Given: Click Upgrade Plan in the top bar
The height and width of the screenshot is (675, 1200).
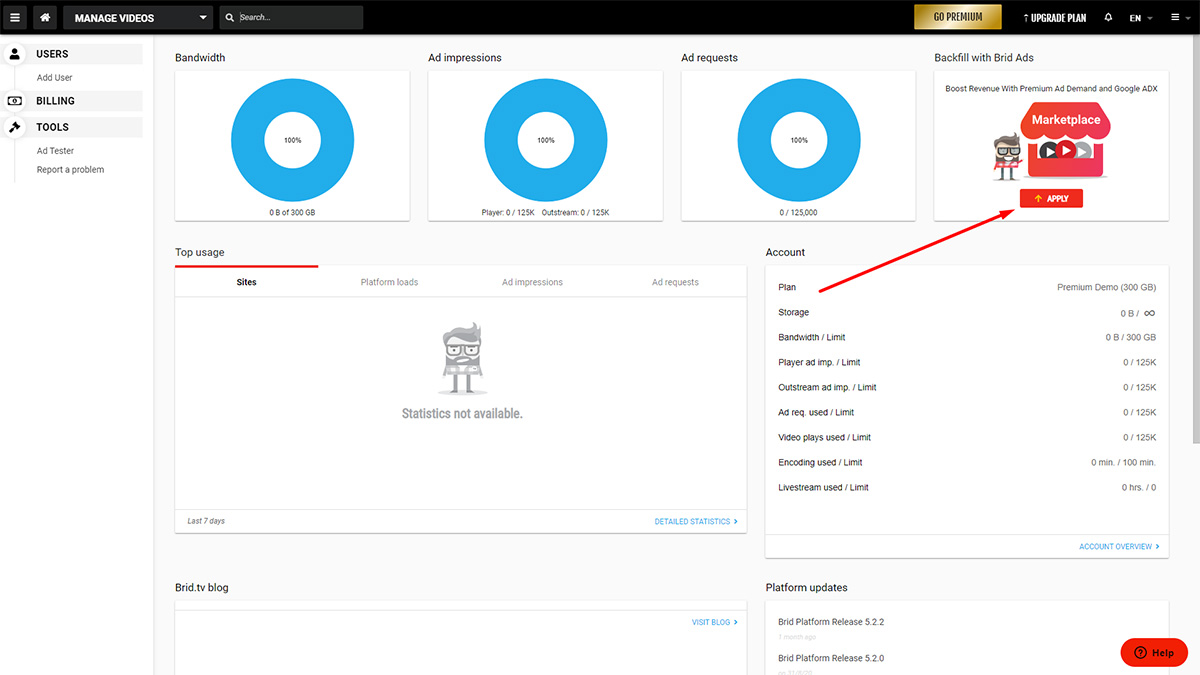Looking at the screenshot, I should tap(1057, 18).
